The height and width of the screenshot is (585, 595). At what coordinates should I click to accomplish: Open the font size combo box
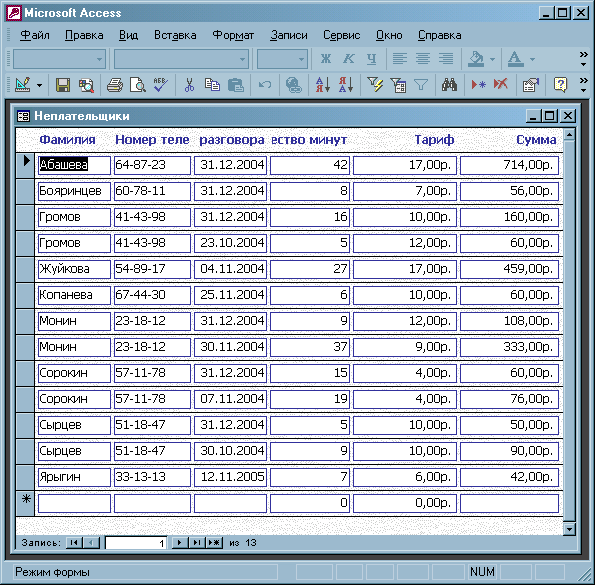pos(282,59)
